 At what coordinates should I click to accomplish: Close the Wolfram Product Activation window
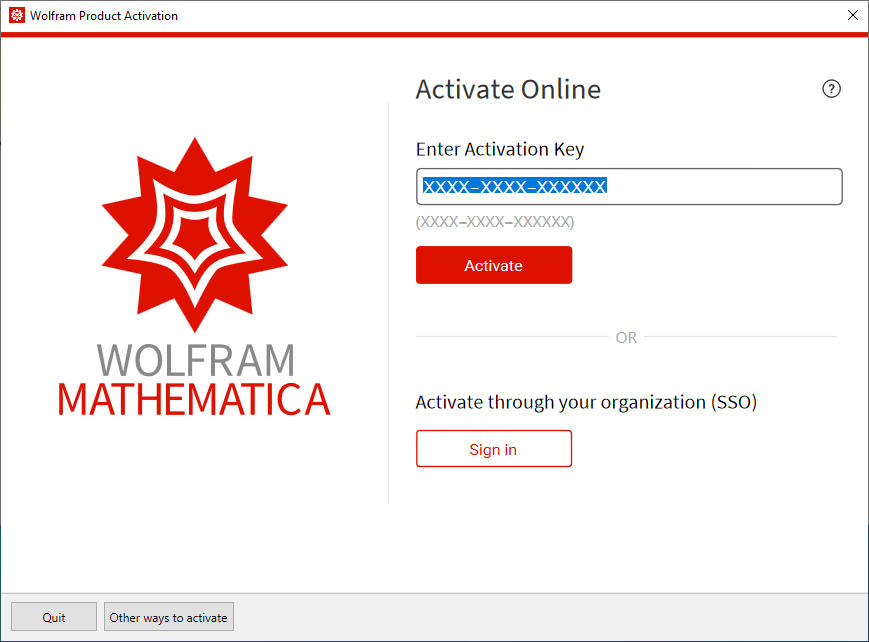point(853,16)
